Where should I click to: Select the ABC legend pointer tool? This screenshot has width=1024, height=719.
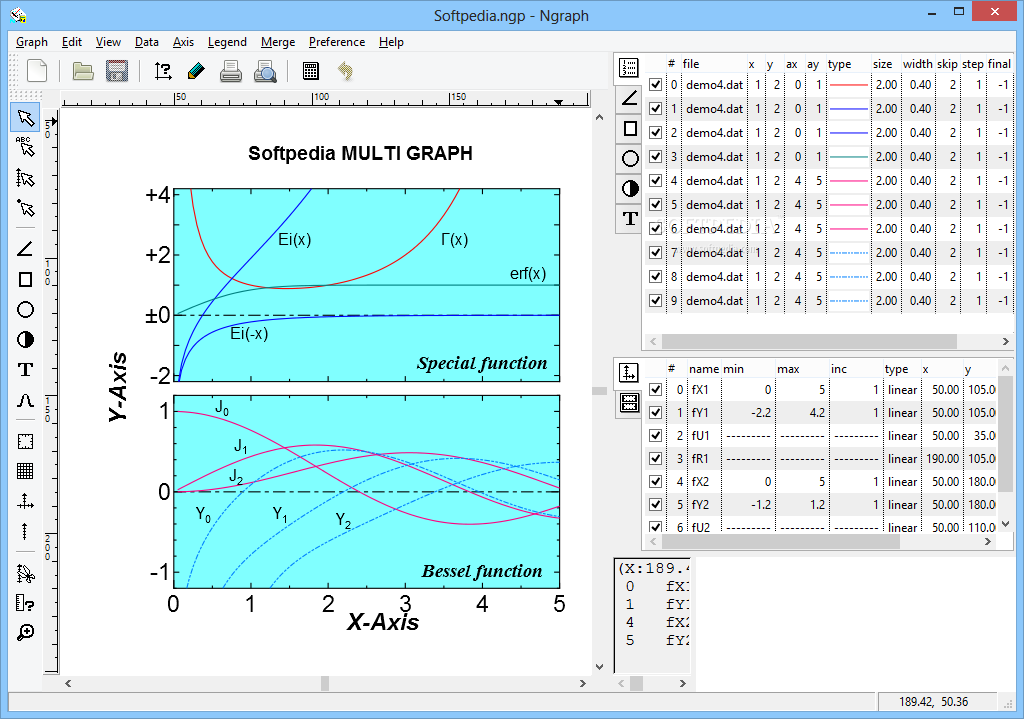coord(25,147)
